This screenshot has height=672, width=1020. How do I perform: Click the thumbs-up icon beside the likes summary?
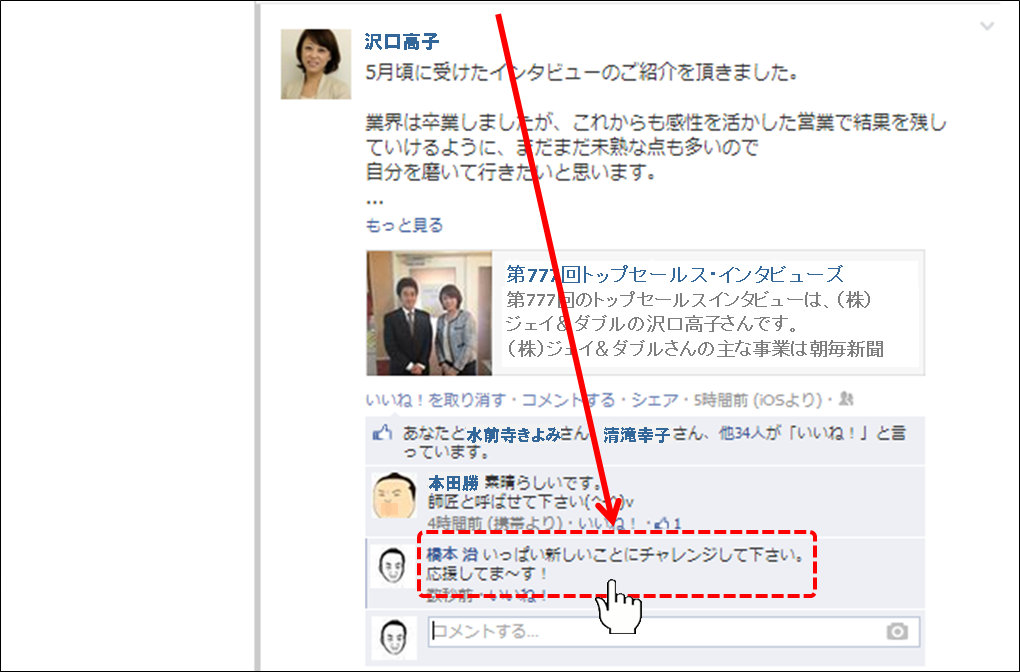pyautogui.click(x=381, y=434)
